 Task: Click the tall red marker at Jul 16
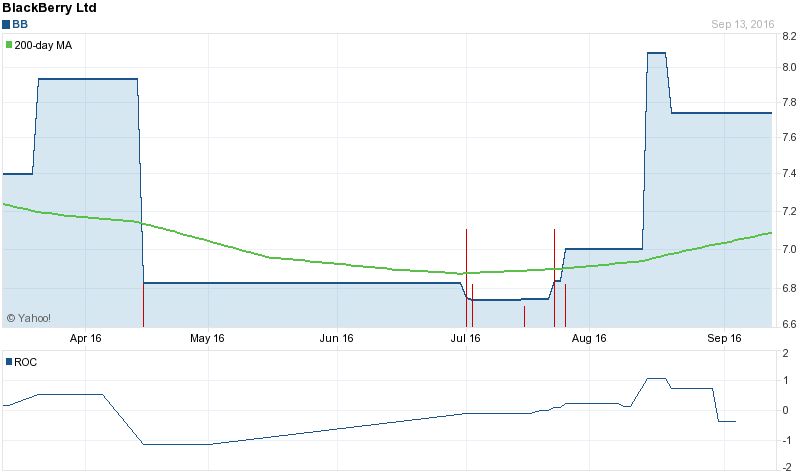(466, 278)
